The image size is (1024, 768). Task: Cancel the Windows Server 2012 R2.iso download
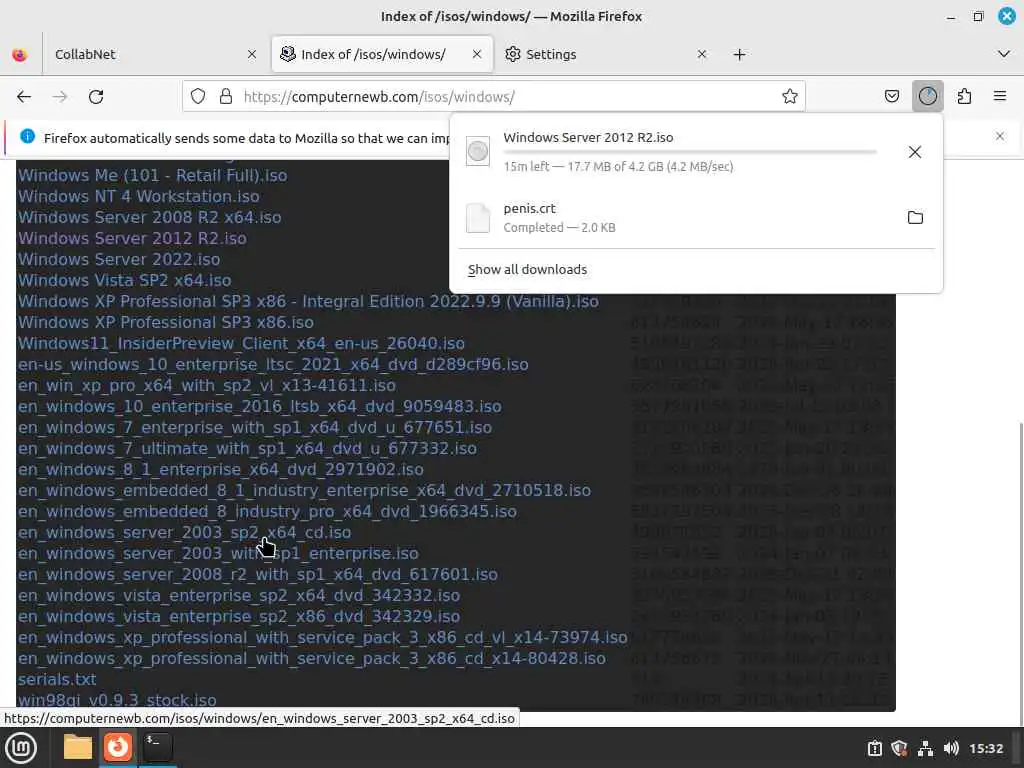pyautogui.click(x=915, y=152)
